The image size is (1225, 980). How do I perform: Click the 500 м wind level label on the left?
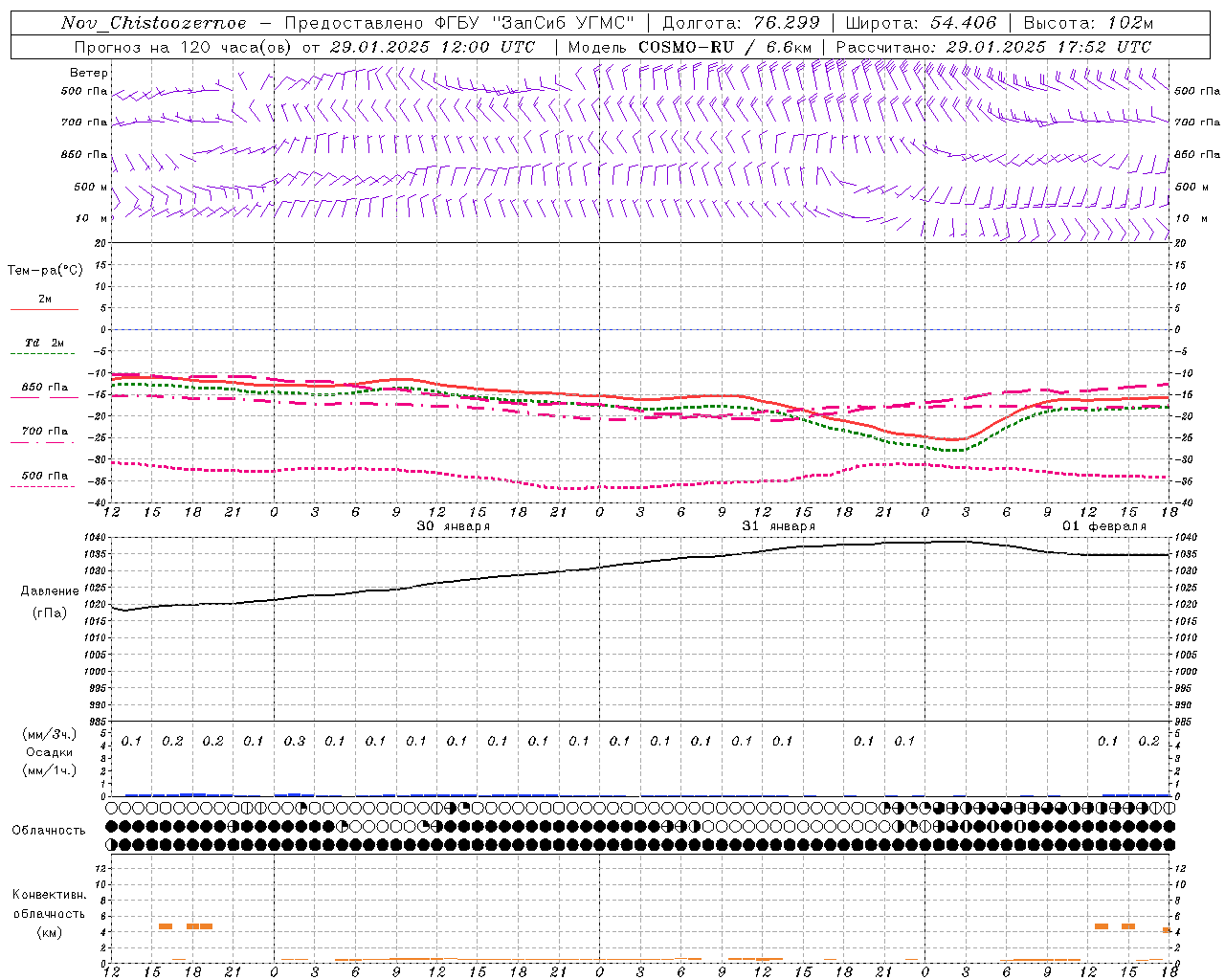91,187
